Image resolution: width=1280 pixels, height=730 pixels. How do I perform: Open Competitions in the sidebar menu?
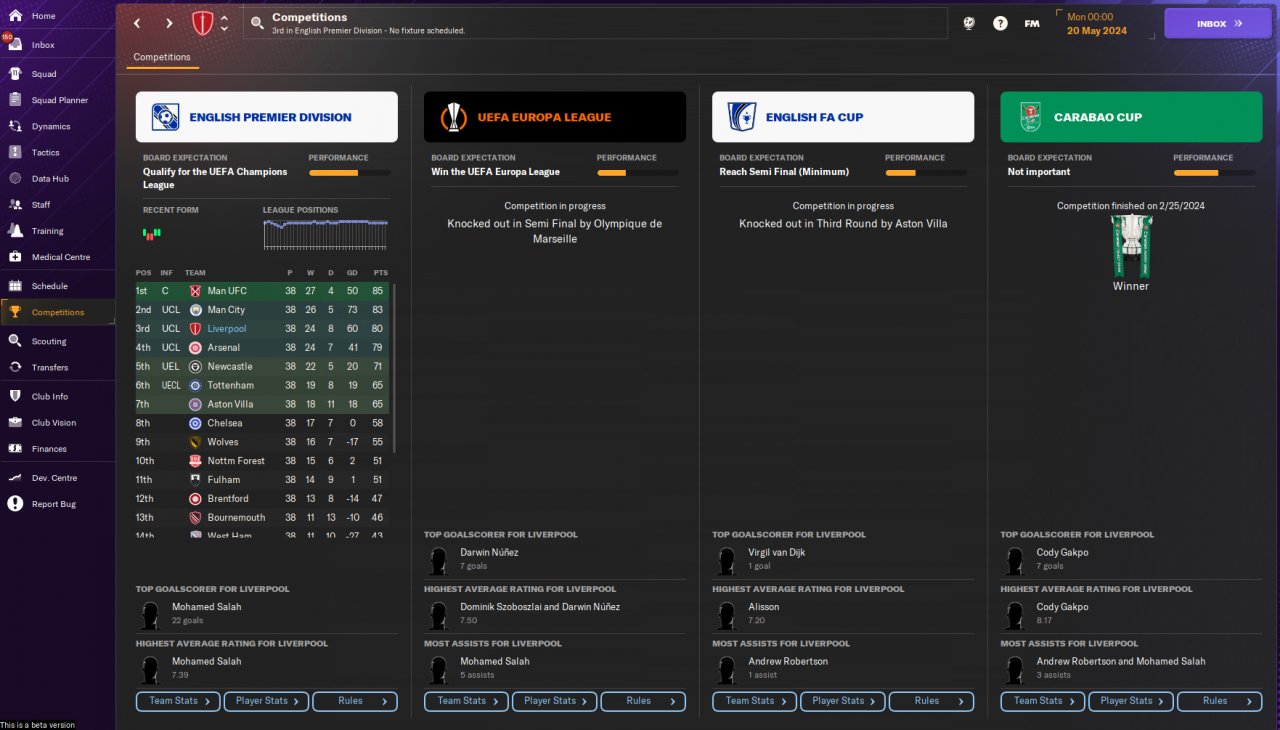(x=58, y=312)
